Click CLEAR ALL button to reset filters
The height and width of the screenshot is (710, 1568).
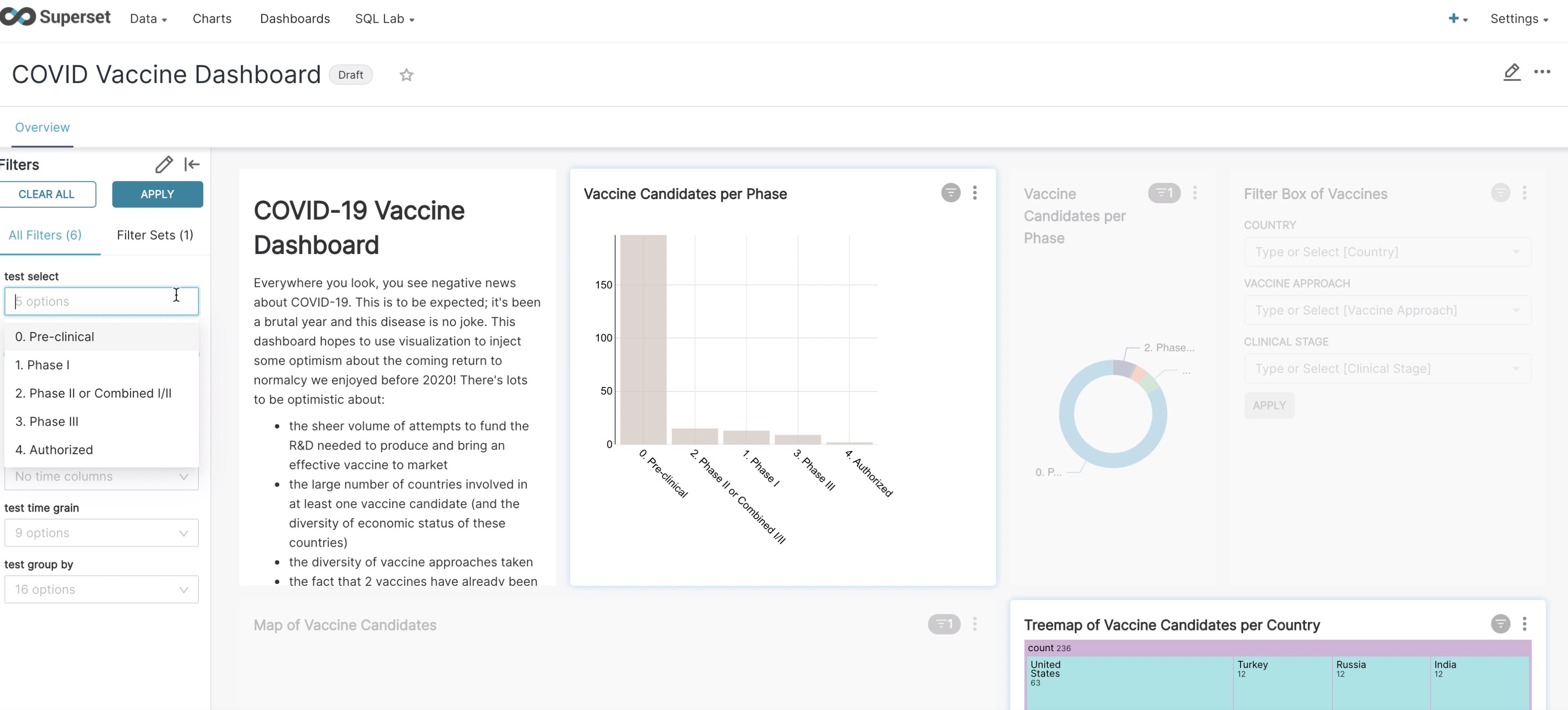46,194
